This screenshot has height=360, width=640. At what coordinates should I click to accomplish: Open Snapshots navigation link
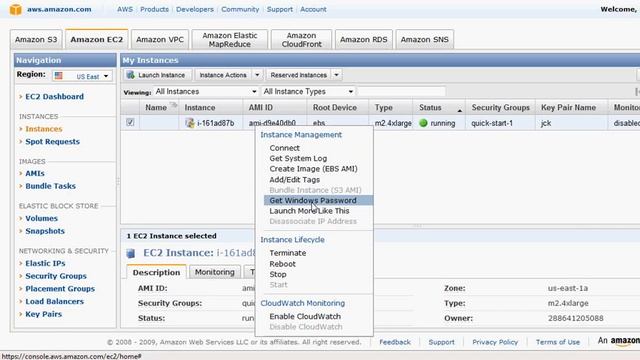(x=45, y=231)
